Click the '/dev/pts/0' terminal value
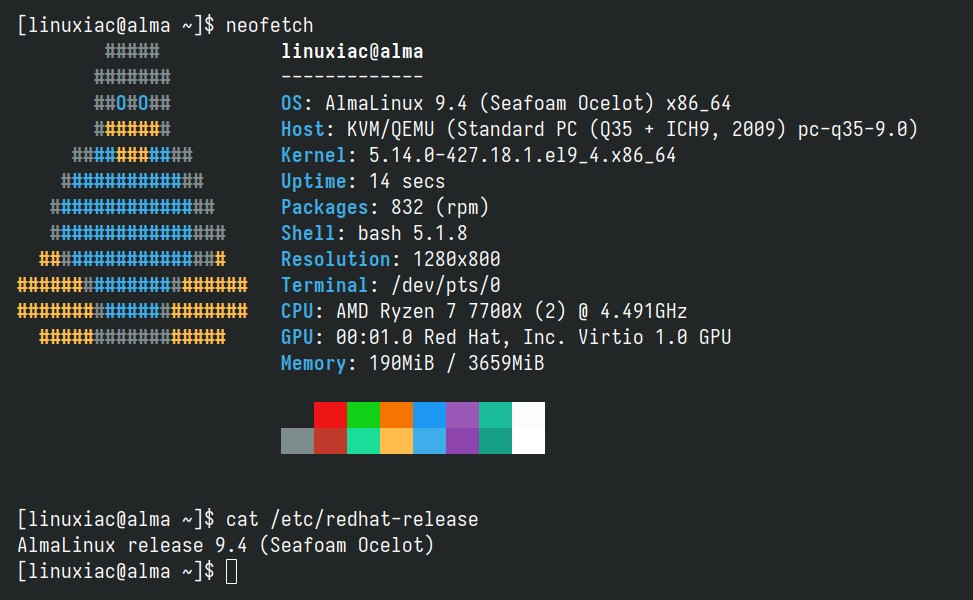This screenshot has height=600, width=973. point(446,285)
